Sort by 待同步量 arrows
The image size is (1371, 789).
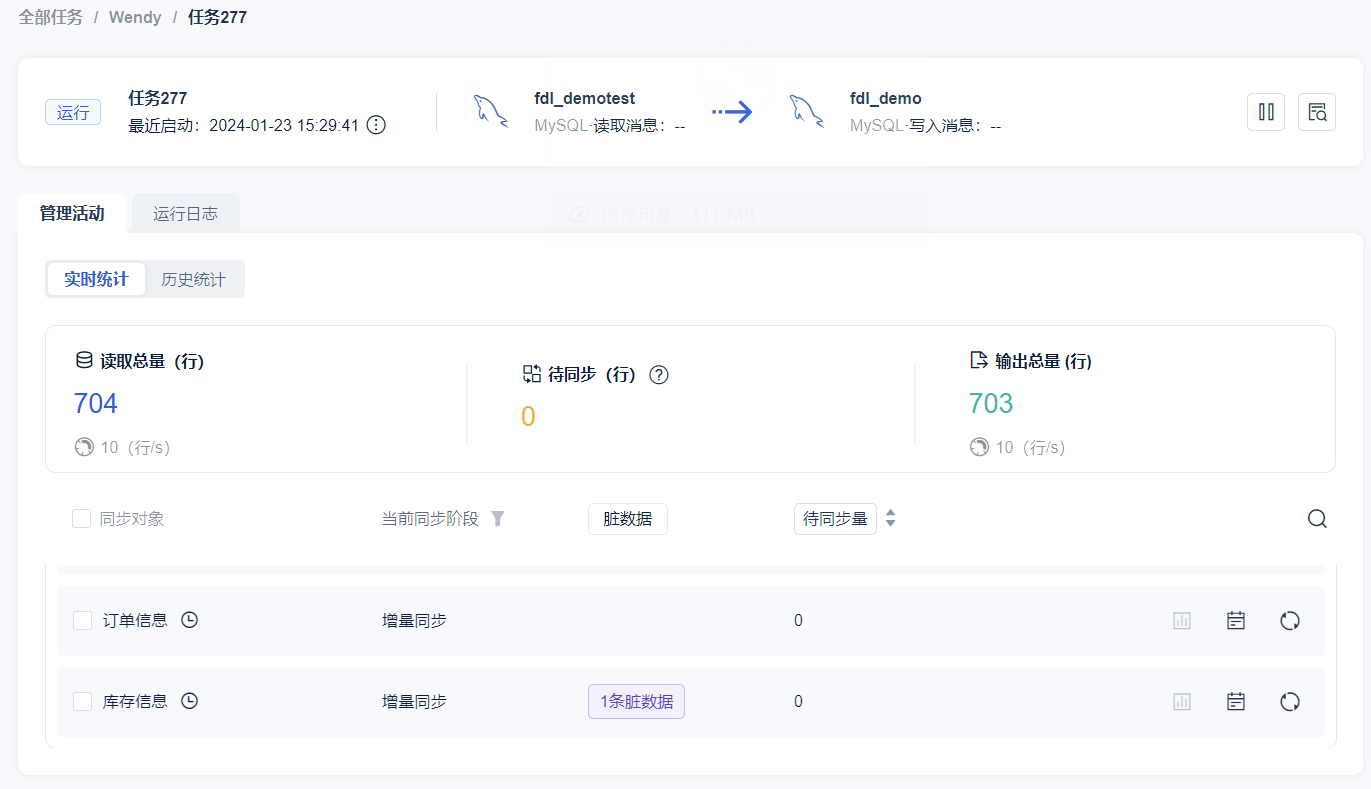[x=891, y=519]
